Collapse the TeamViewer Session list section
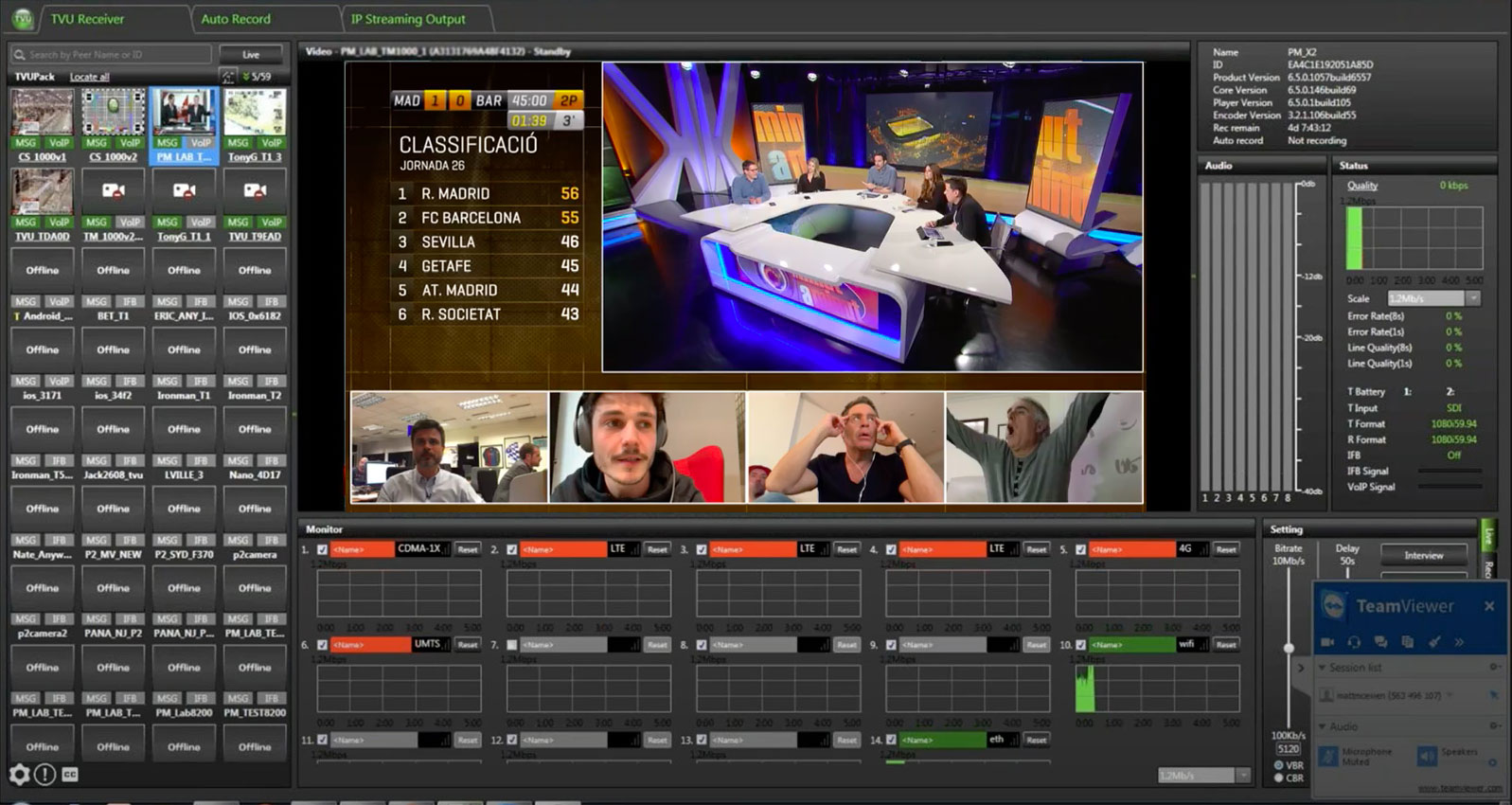This screenshot has height=805, width=1512. (x=1323, y=668)
